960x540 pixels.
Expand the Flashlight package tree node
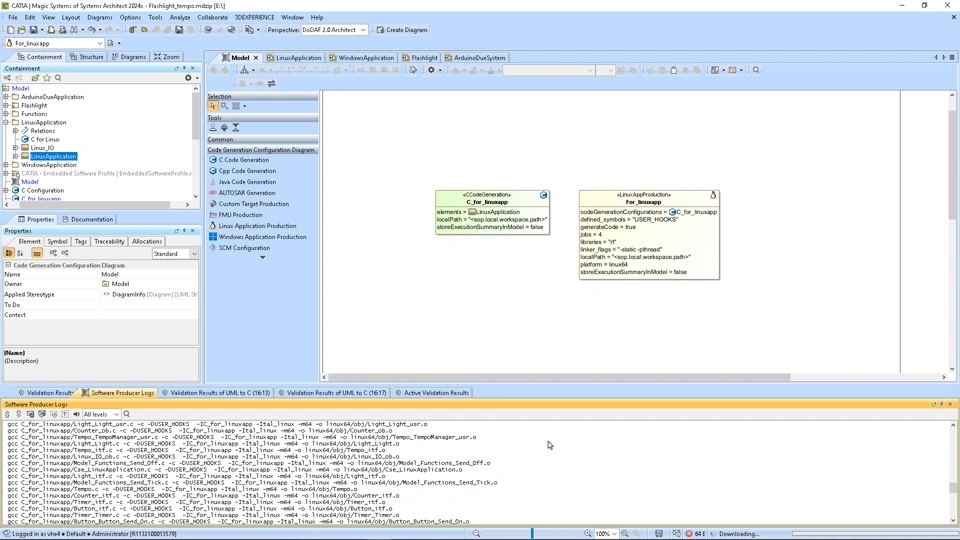7,105
